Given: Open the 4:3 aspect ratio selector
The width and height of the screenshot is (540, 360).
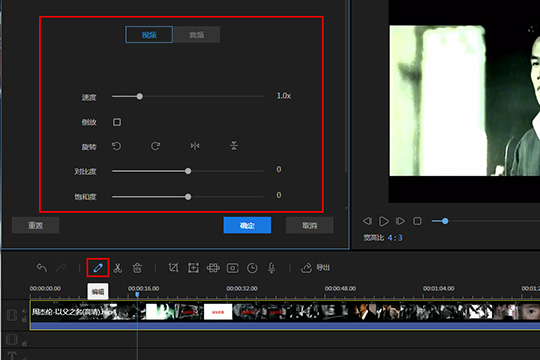Looking at the screenshot, I should pyautogui.click(x=395, y=238).
